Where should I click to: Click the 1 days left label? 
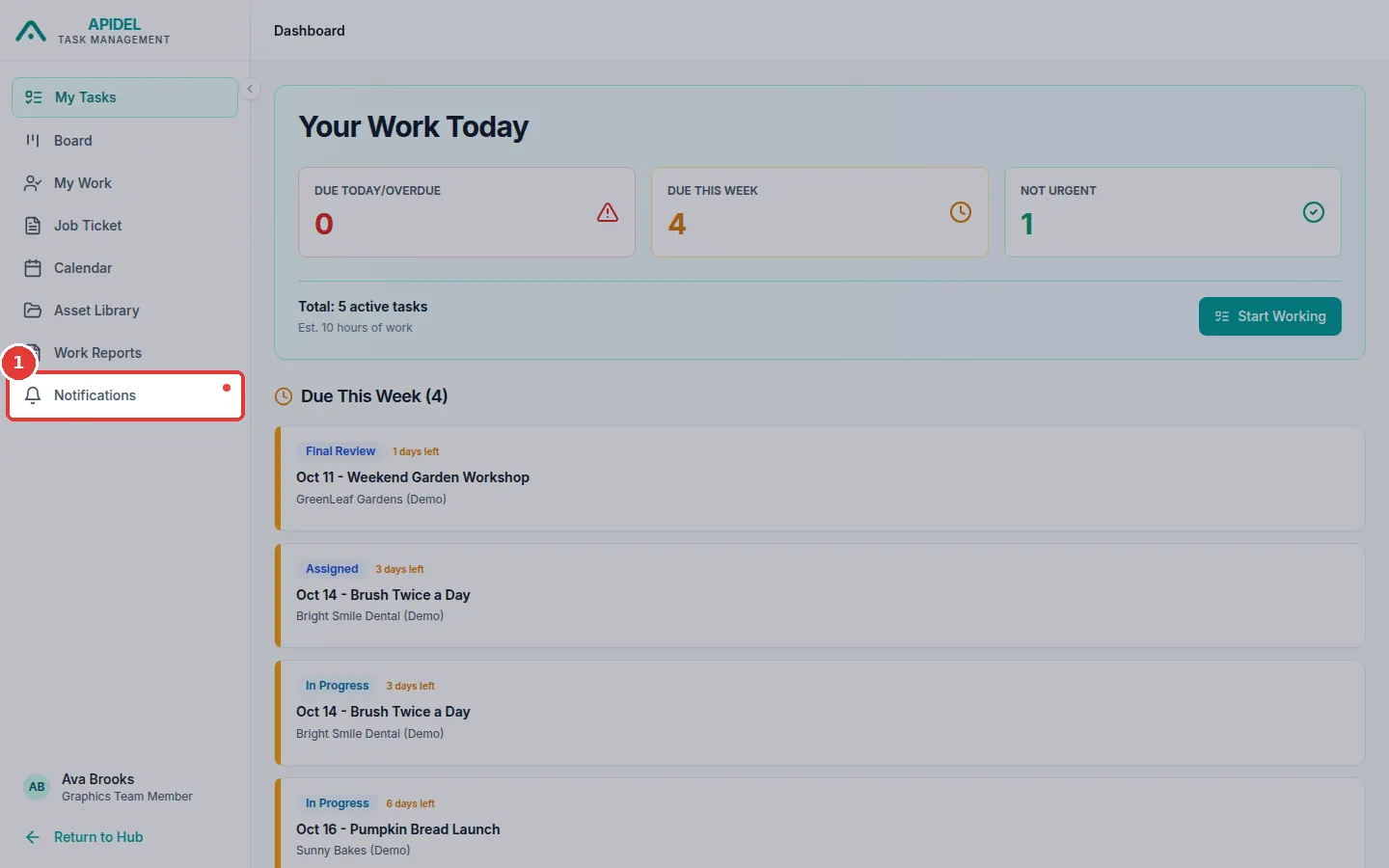pyautogui.click(x=416, y=451)
